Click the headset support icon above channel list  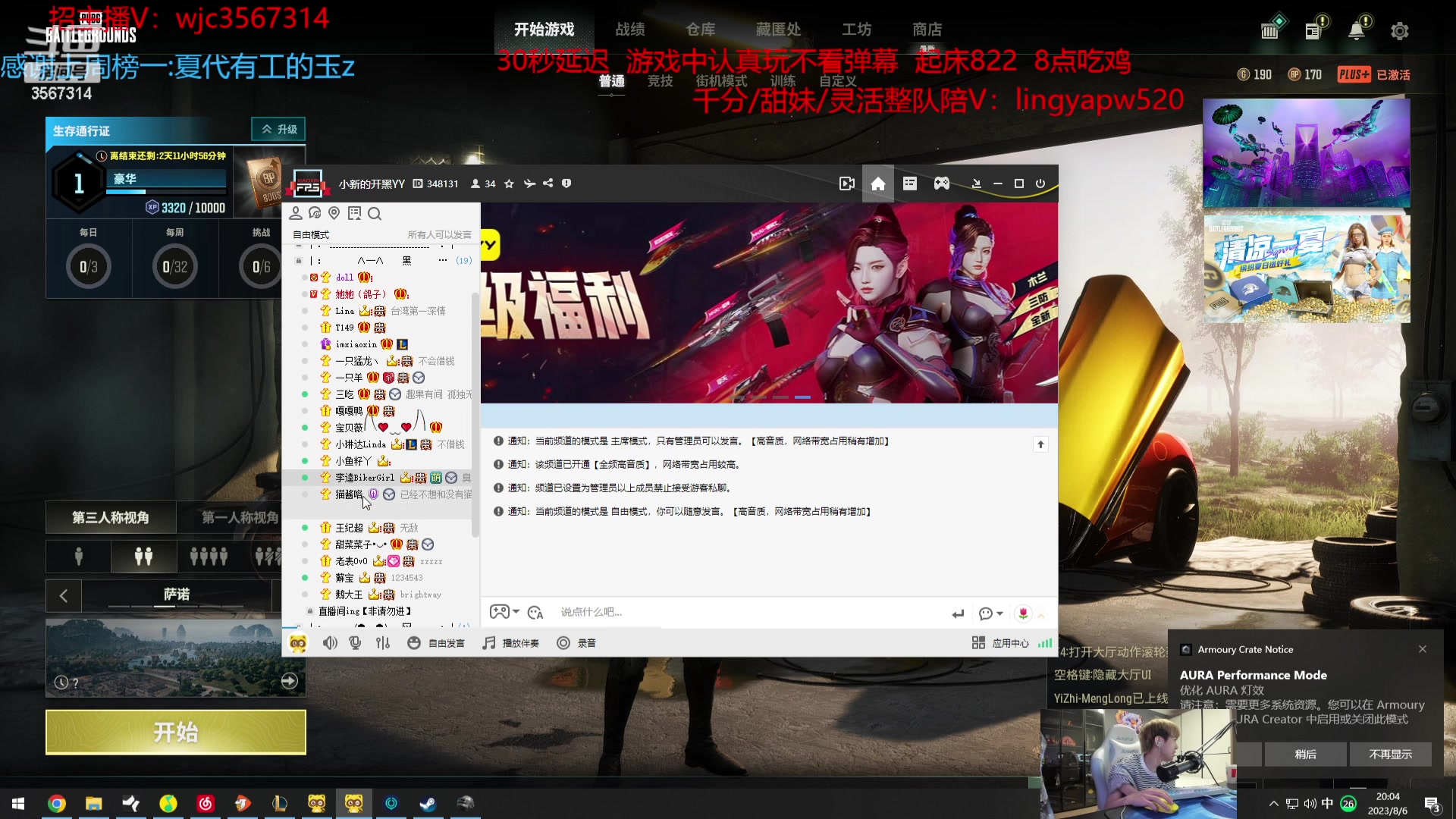315,213
